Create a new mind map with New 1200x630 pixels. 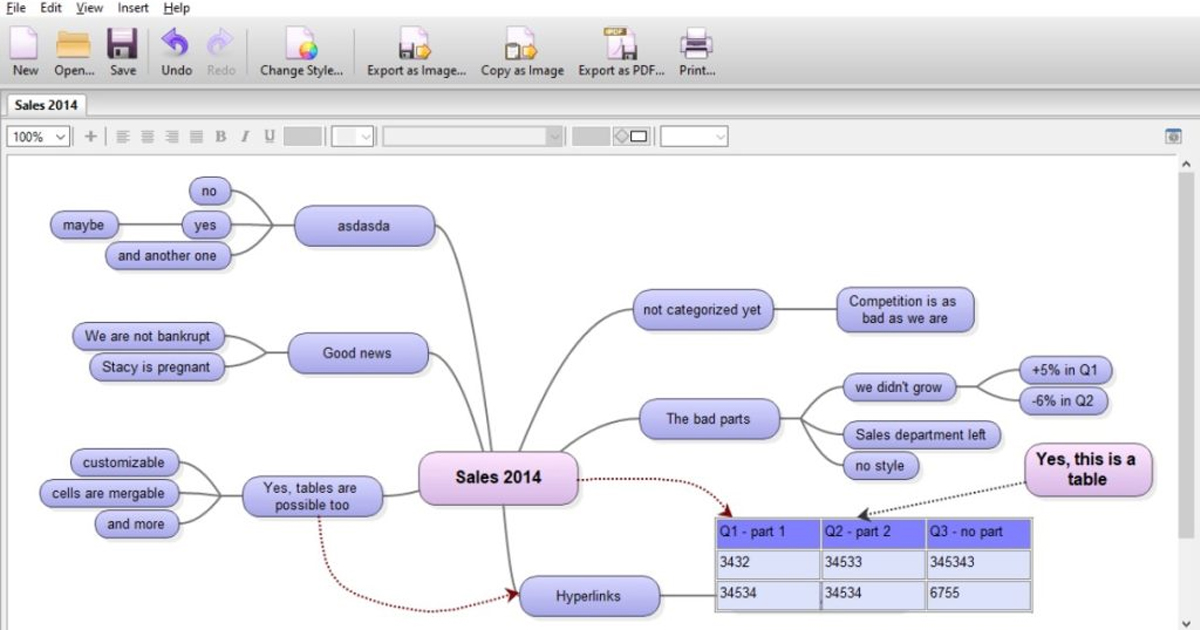pyautogui.click(x=25, y=52)
